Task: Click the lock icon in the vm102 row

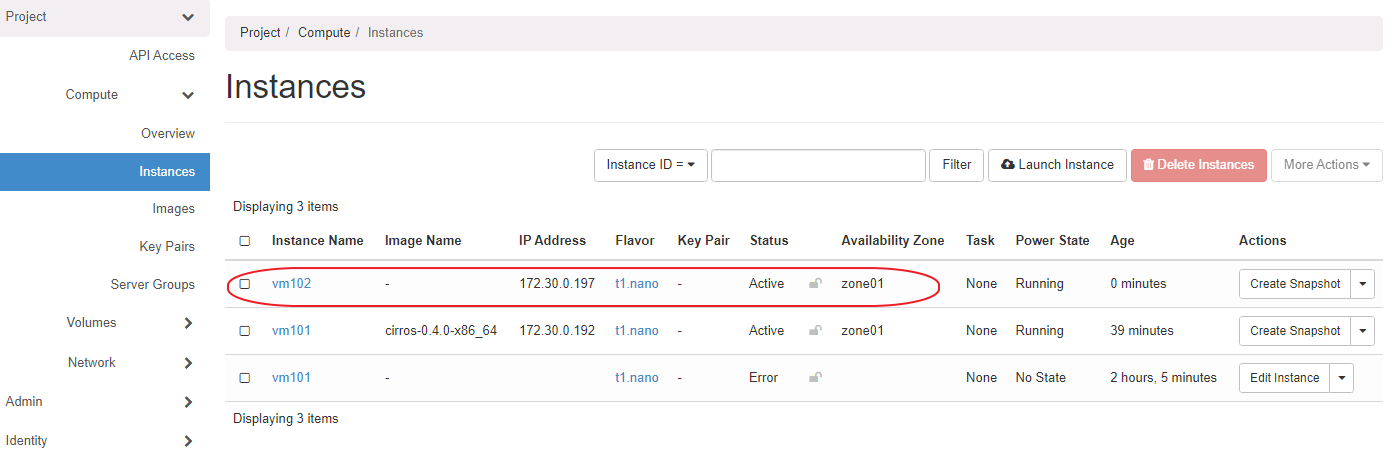Action: [x=815, y=284]
